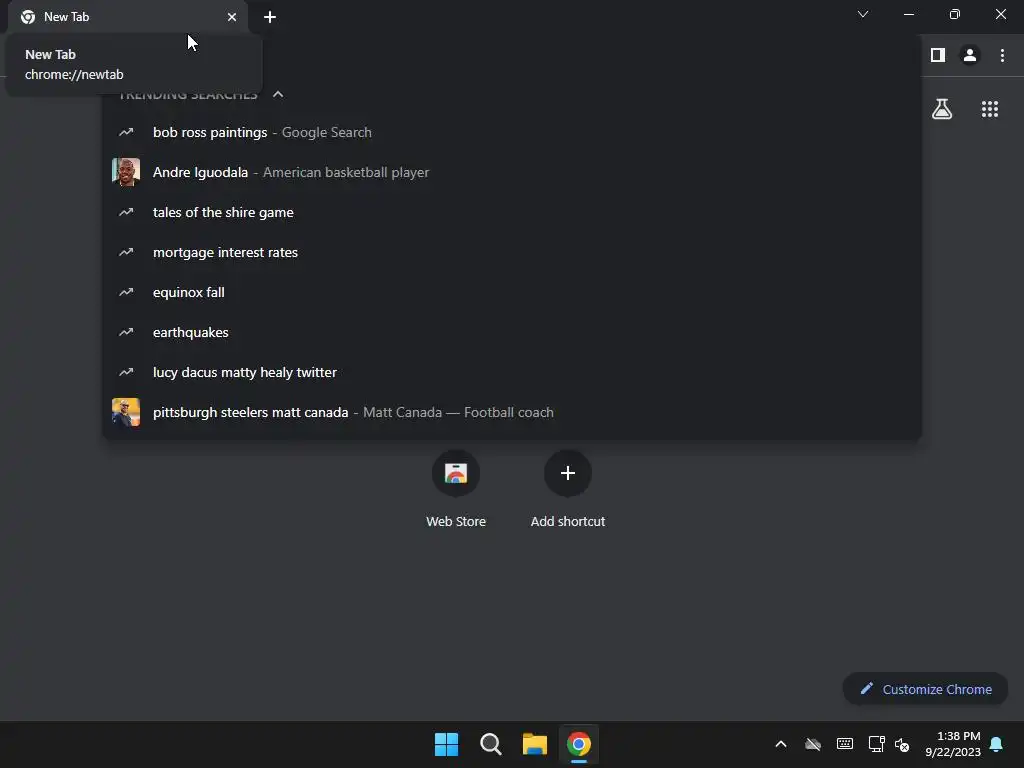Screen dimensions: 1024x768
Task: Restore down the Chrome window
Action: pos(955,14)
